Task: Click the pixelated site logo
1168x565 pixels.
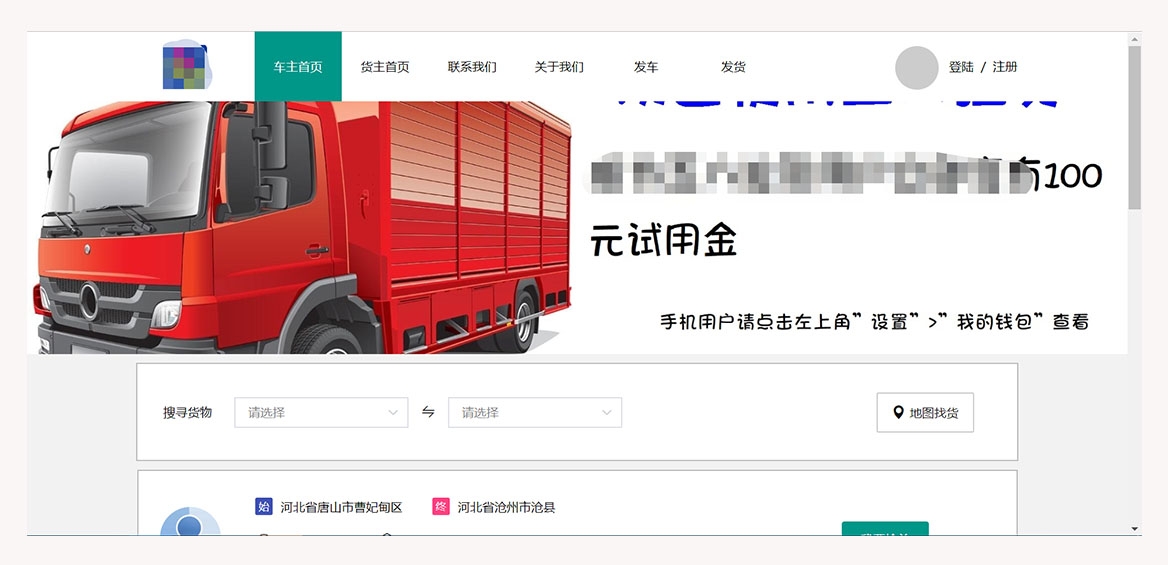Action: tap(186, 66)
